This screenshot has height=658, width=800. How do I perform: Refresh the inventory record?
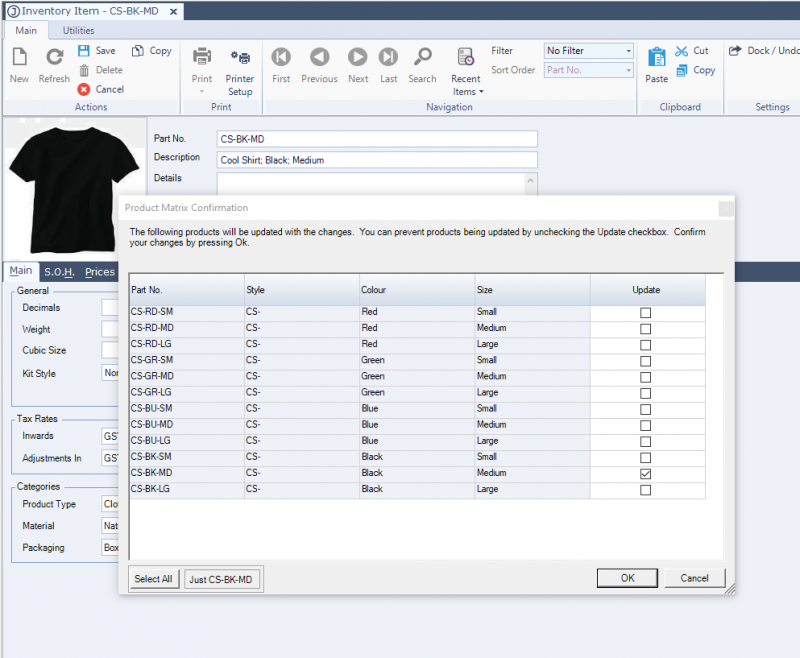coord(54,63)
